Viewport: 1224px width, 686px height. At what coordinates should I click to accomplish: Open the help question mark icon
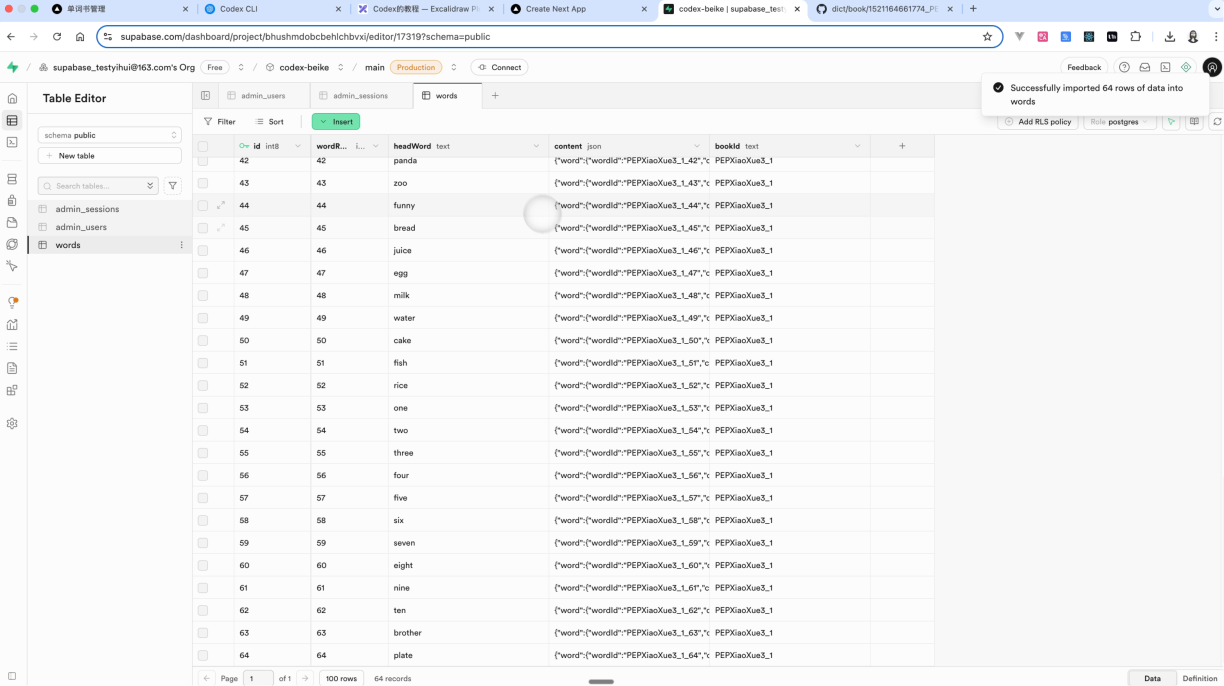[x=1124, y=67]
